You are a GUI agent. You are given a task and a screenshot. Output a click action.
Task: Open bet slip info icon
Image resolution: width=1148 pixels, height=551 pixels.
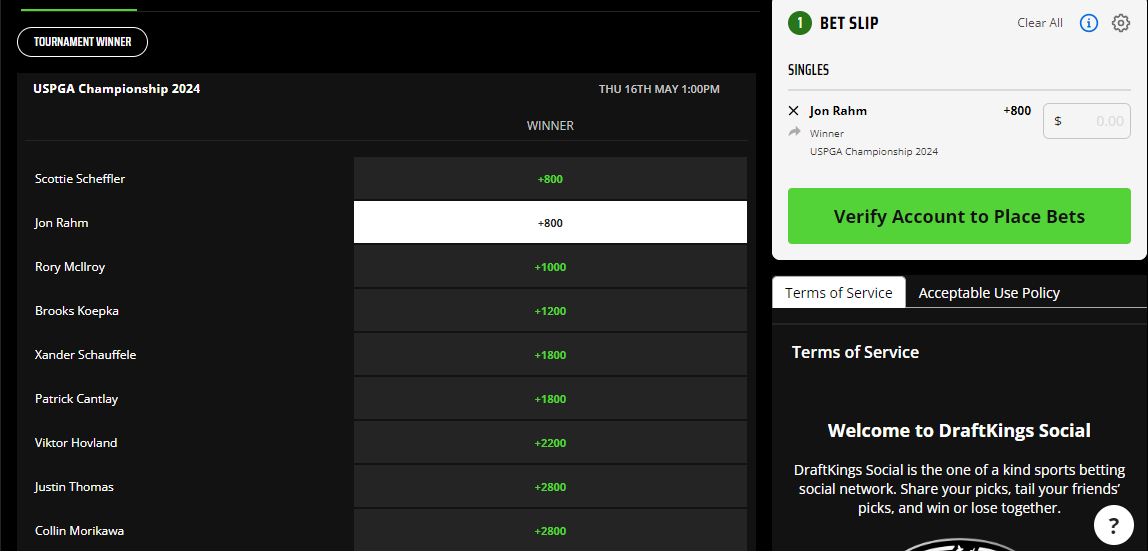click(x=1089, y=23)
